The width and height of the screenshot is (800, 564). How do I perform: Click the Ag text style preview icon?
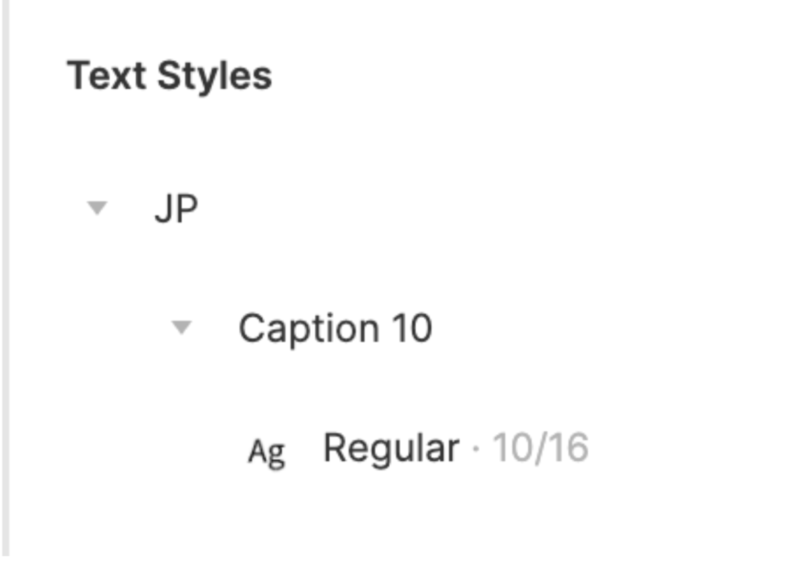coord(266,452)
